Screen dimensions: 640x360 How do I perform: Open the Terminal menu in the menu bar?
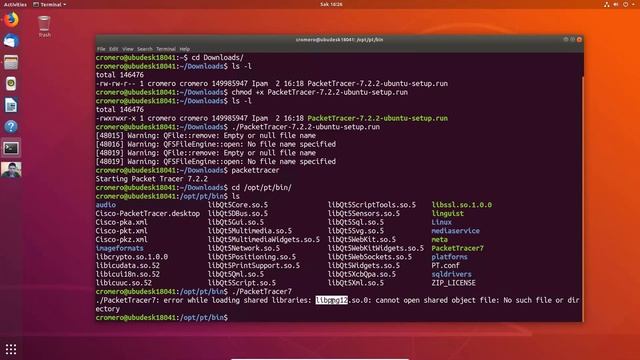click(x=166, y=49)
